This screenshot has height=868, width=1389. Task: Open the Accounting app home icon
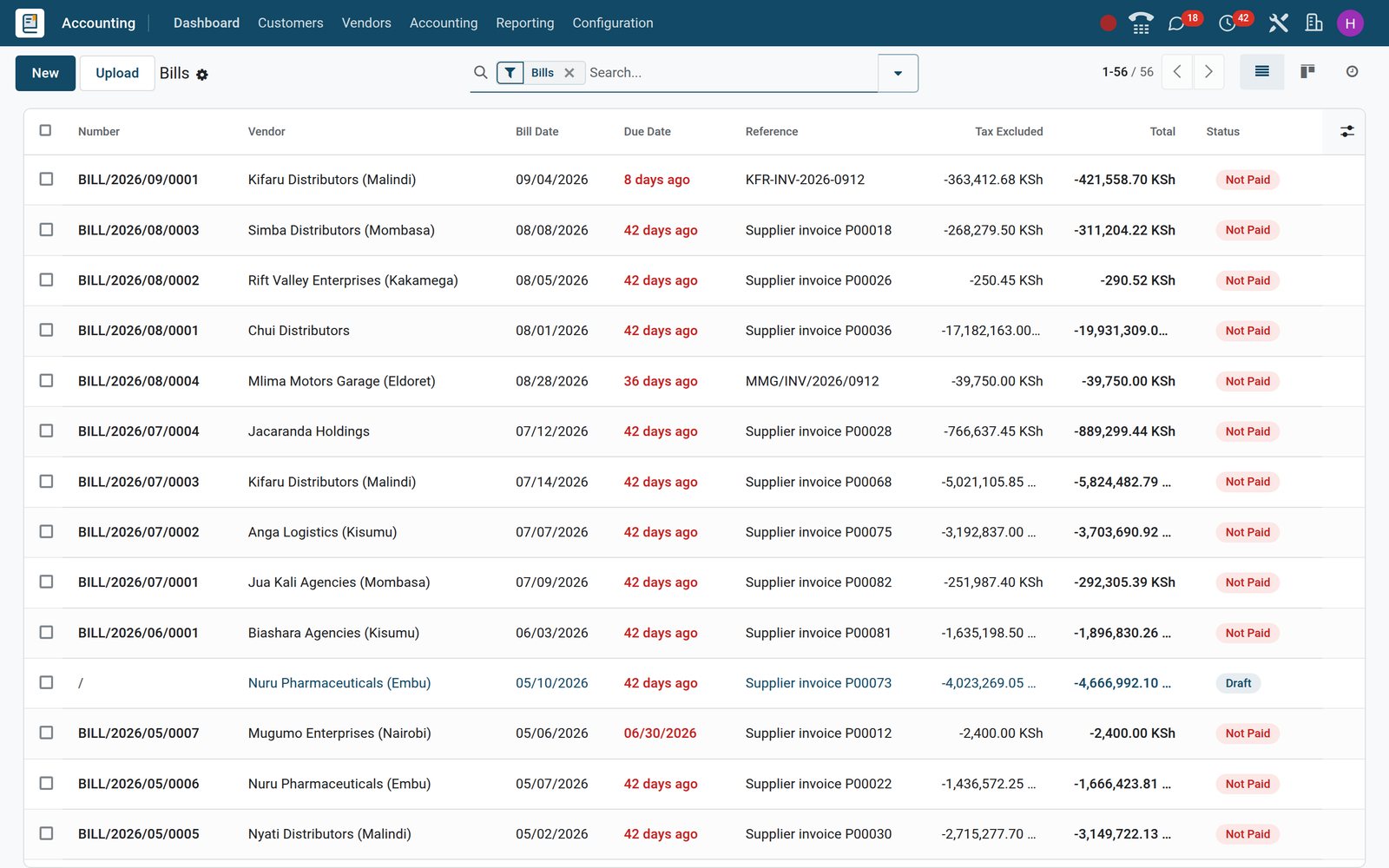point(30,23)
